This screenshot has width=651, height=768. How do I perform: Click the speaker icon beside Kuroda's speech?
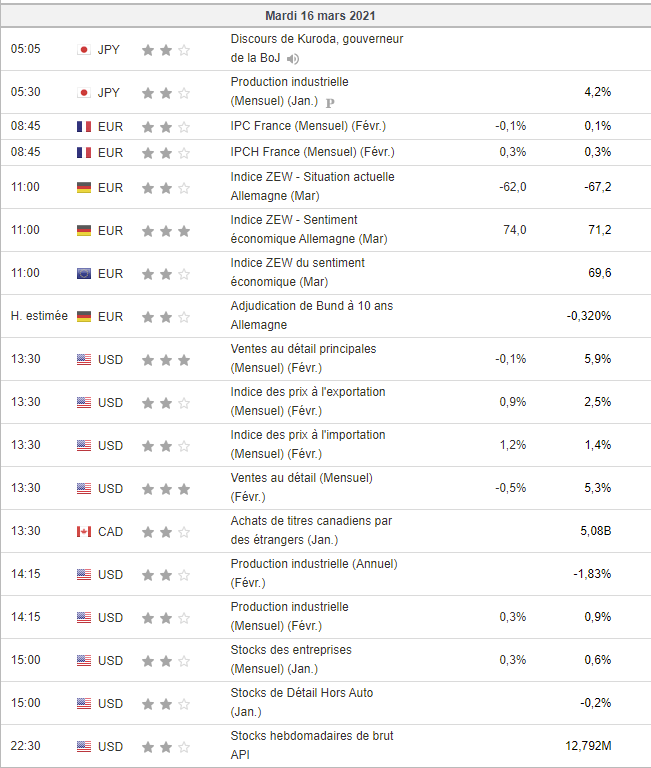click(x=293, y=59)
